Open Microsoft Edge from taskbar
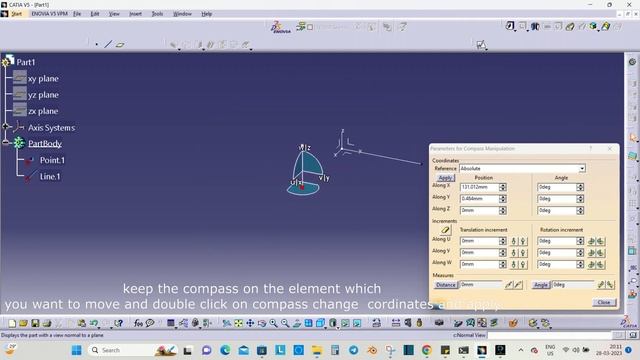Screen dimensions: 640x360 click(x=225, y=350)
